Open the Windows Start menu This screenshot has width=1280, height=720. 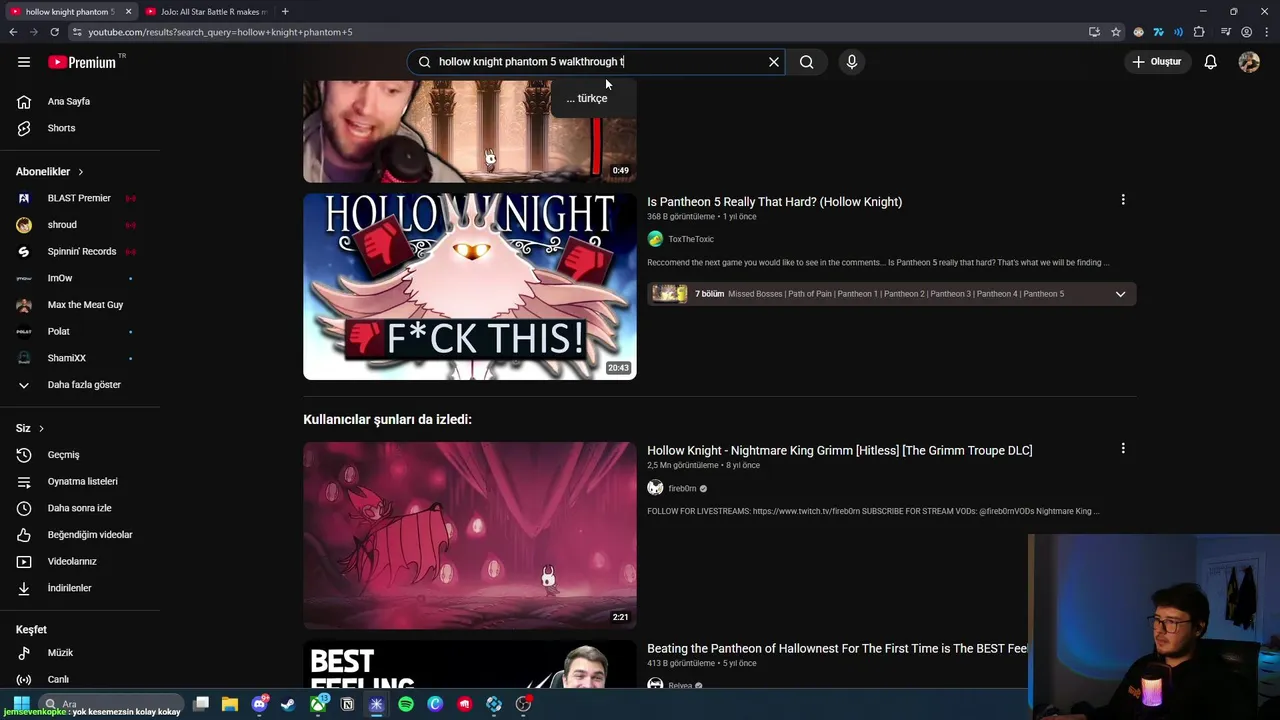(20, 704)
